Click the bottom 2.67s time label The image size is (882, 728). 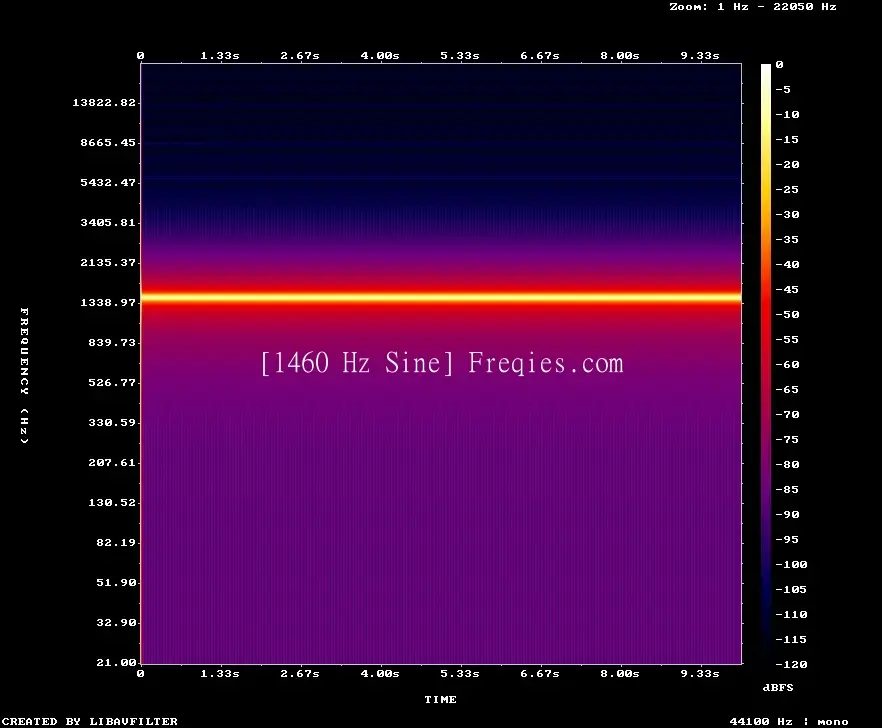coord(300,673)
